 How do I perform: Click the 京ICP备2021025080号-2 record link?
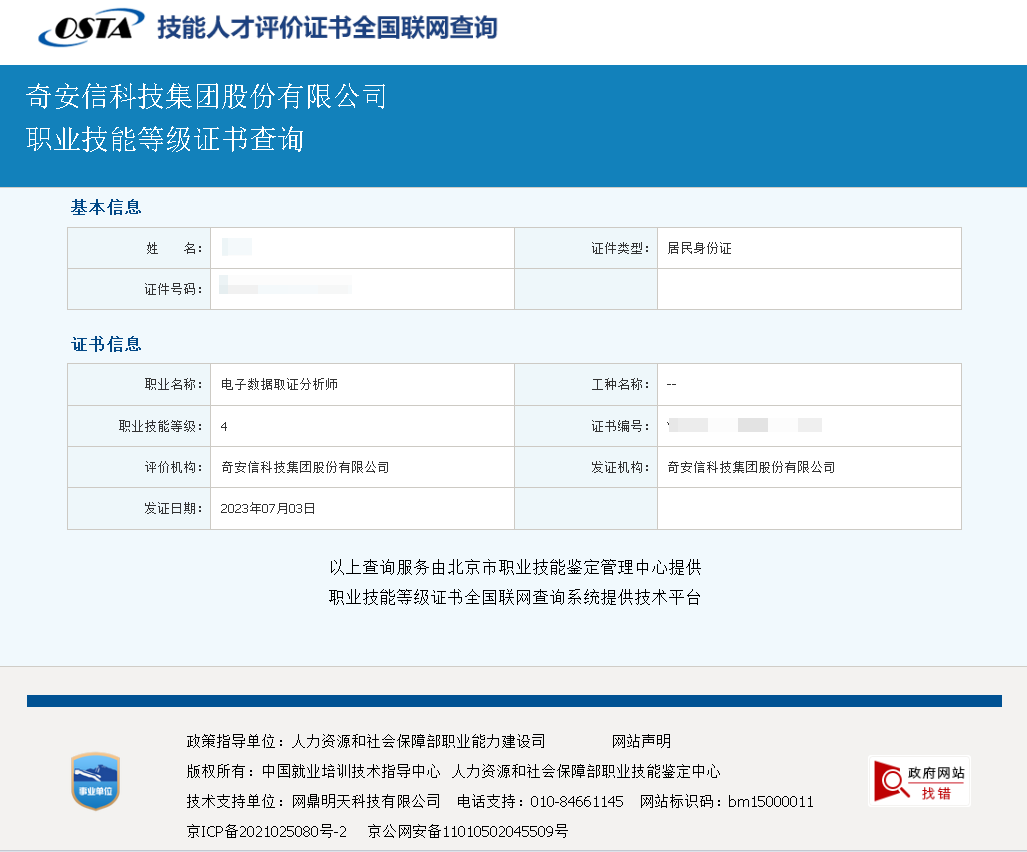pos(266,831)
